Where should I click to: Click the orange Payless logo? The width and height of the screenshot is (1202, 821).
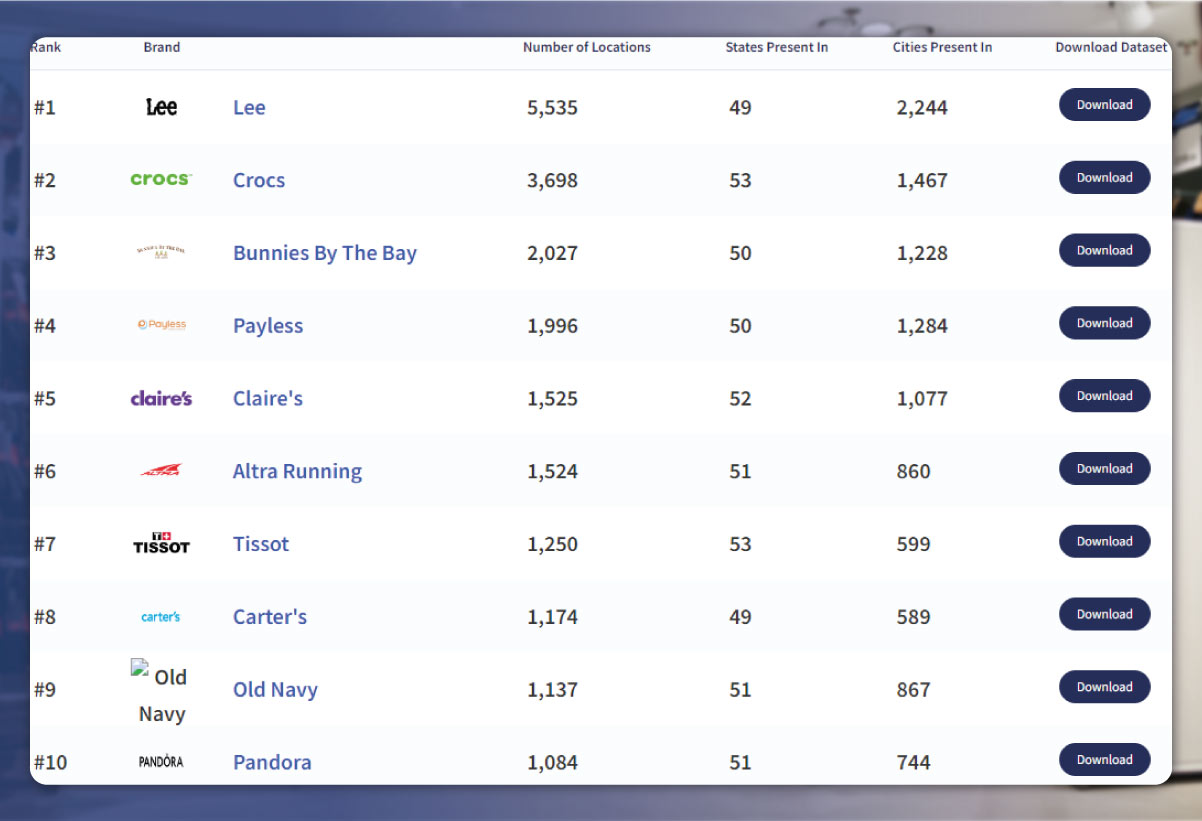162,325
